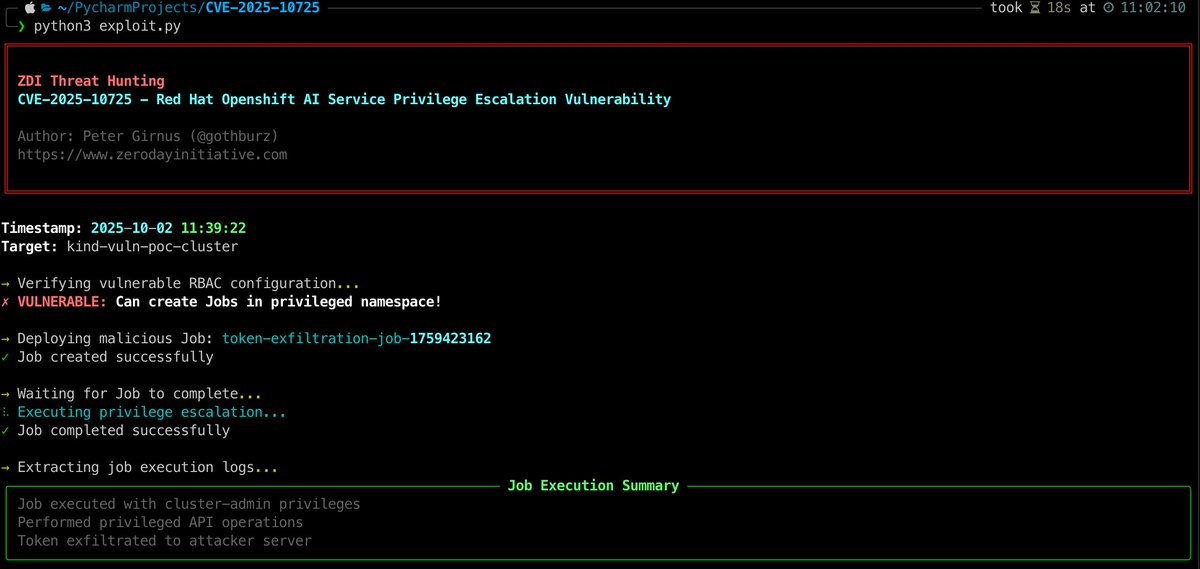The image size is (1200, 569).
Task: Click the arrow before 'Verifying vulnerable RBAC'
Action: pyautogui.click(x=6, y=283)
